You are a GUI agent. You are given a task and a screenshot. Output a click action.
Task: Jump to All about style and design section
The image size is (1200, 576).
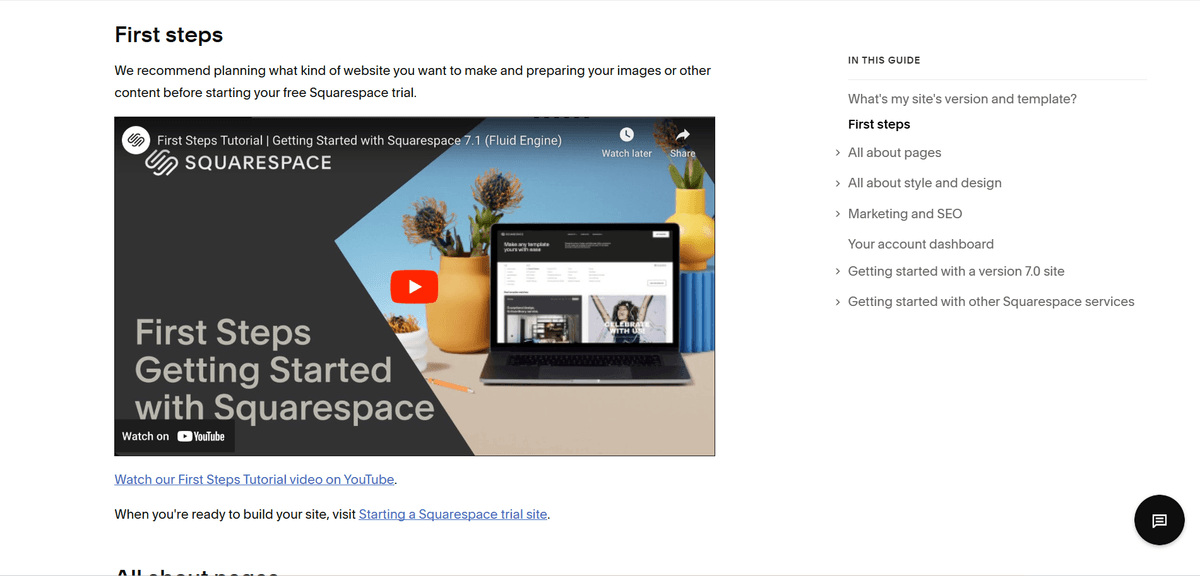point(925,183)
